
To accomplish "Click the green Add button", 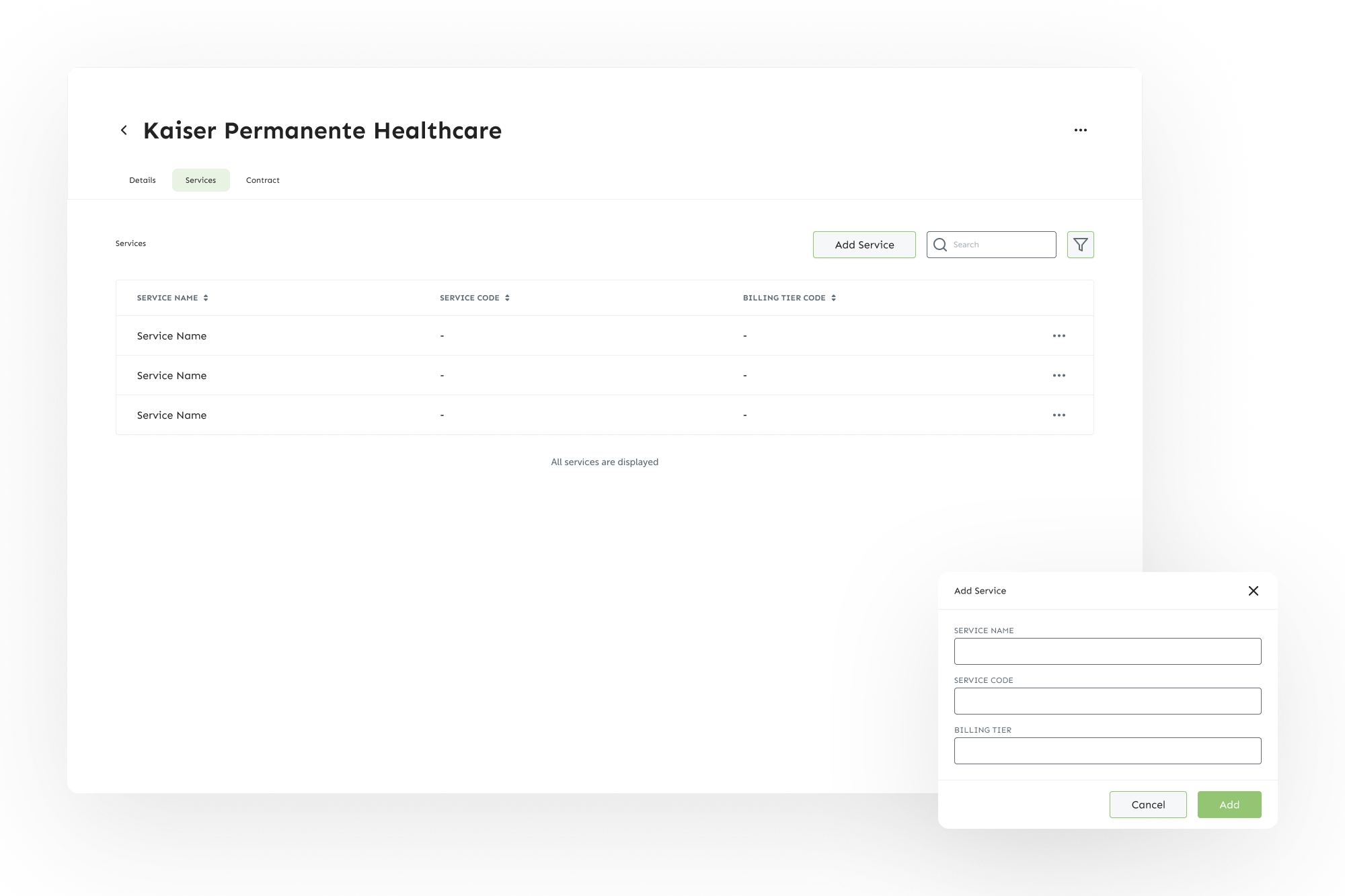I will click(1229, 805).
